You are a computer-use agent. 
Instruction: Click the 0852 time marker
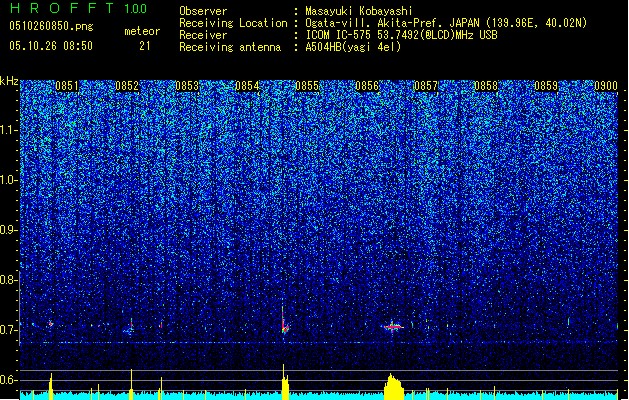click(127, 86)
